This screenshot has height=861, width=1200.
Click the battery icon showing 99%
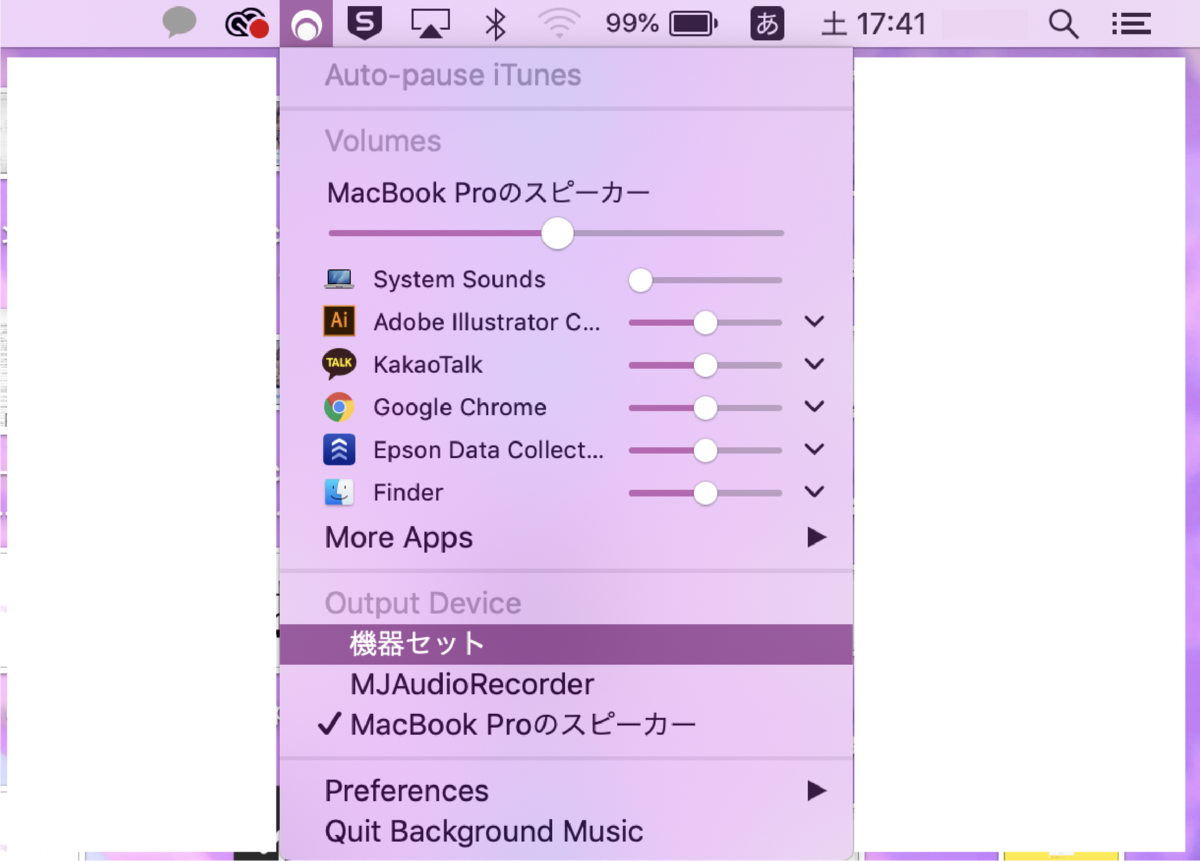point(694,24)
